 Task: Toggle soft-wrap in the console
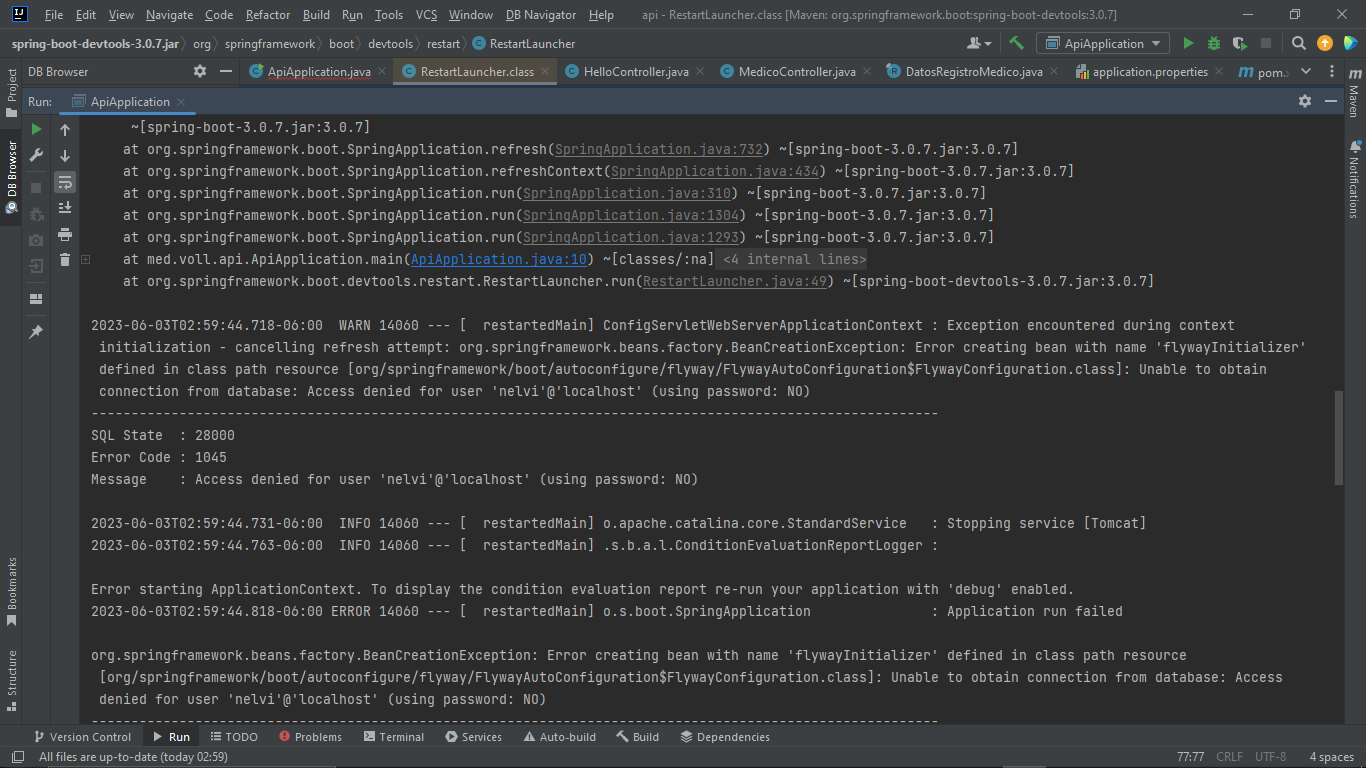(x=65, y=182)
